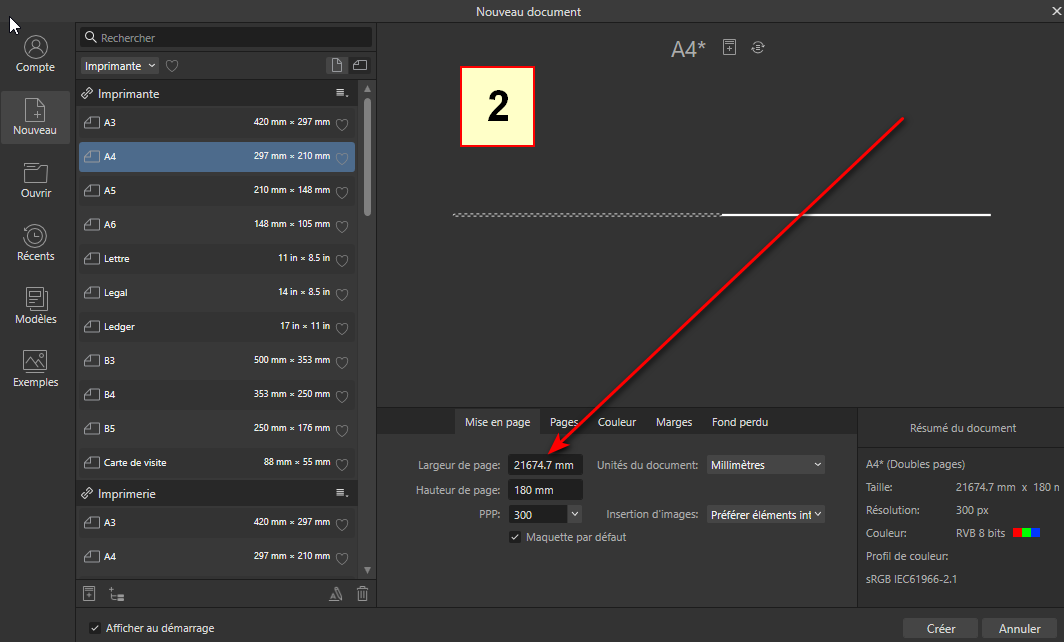The width and height of the screenshot is (1064, 642).
Task: Select the Carte de visite preset
Action: point(217,462)
